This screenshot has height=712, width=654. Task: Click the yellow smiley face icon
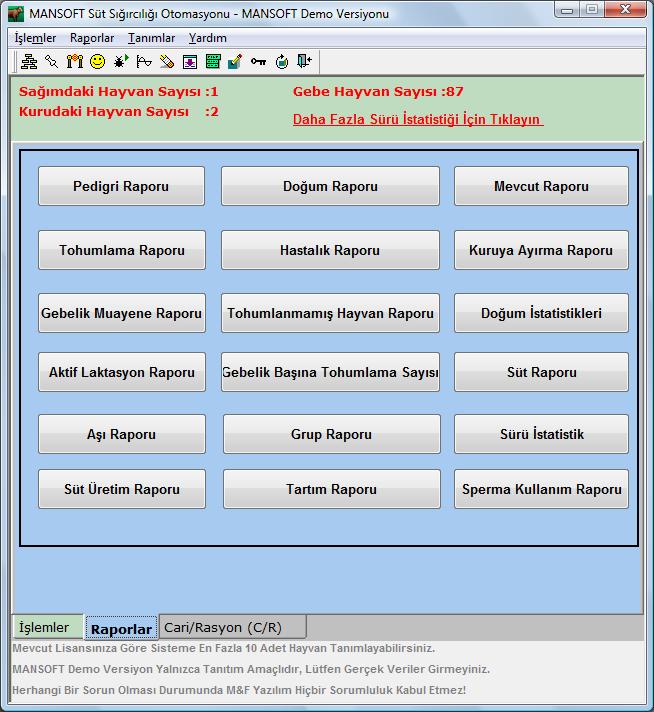[97, 61]
